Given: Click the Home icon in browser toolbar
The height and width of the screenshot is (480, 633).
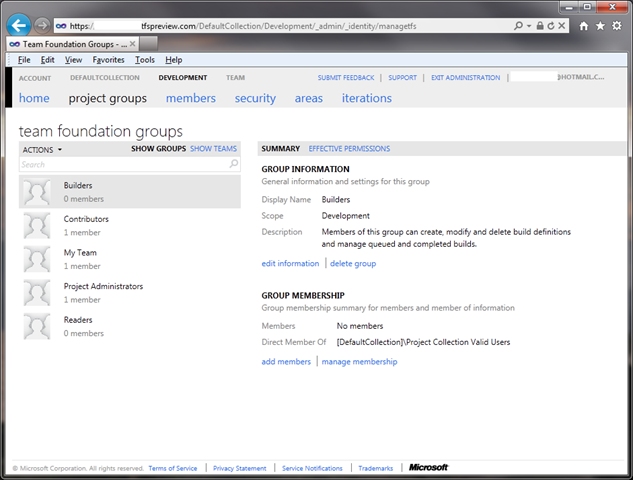Looking at the screenshot, I should (x=584, y=25).
